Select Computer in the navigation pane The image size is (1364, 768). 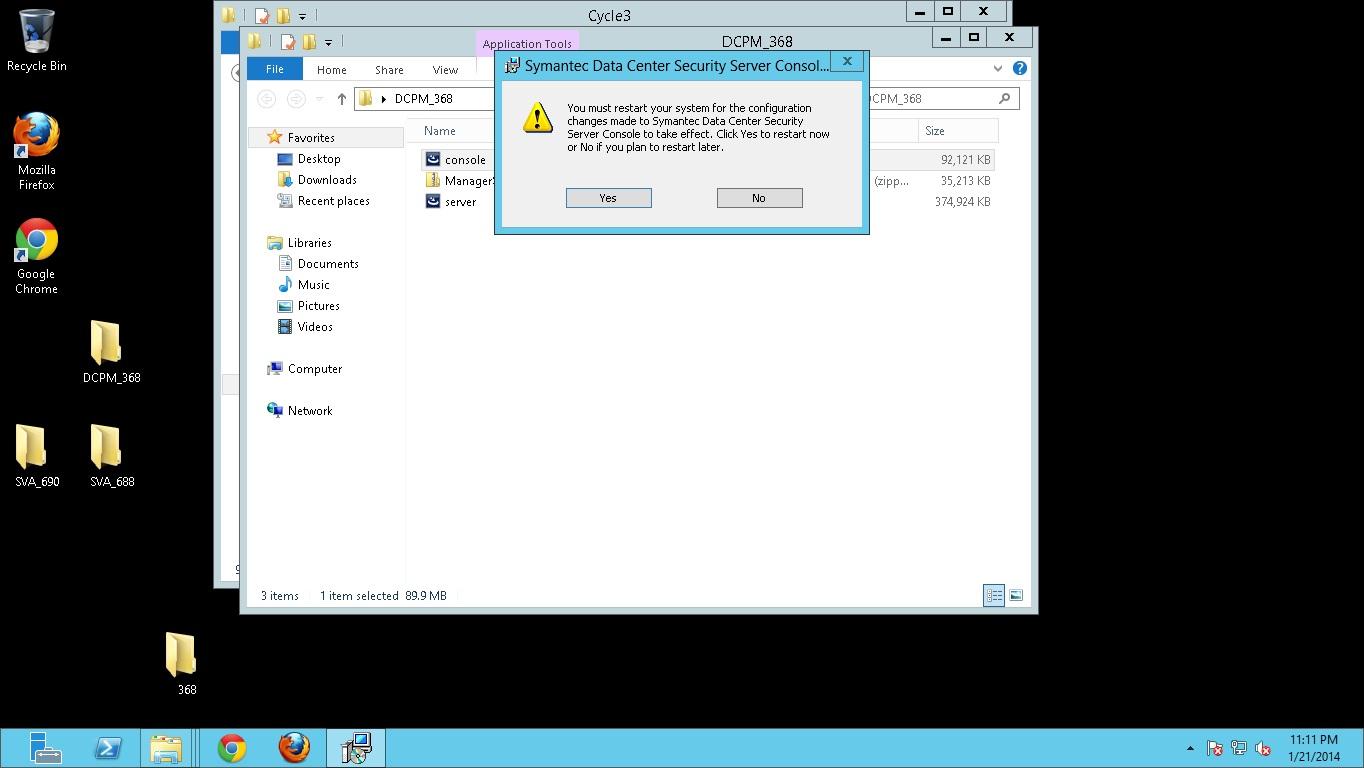314,369
